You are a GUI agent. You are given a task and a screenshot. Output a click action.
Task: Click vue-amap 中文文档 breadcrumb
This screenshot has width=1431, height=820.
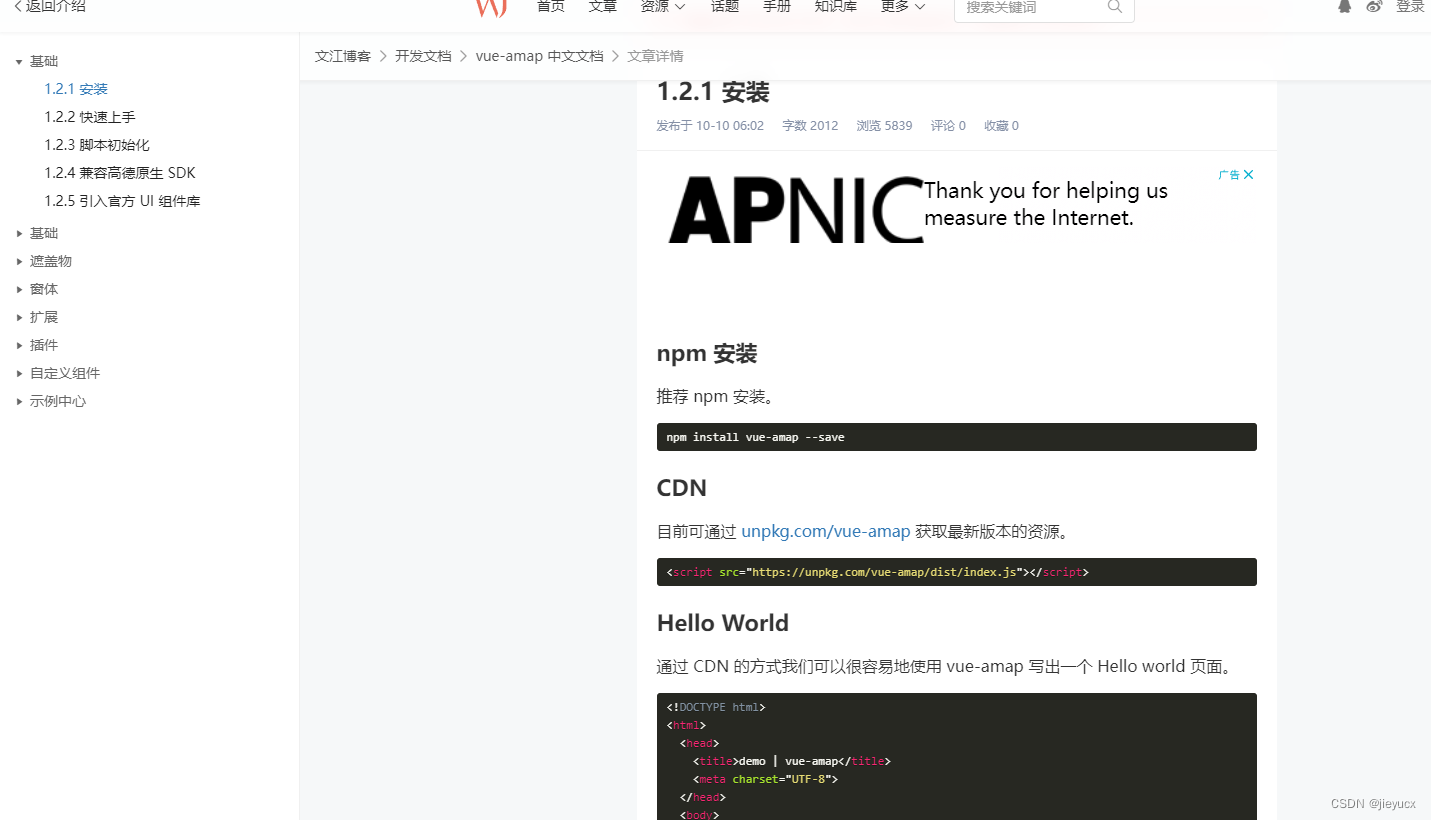coord(540,56)
